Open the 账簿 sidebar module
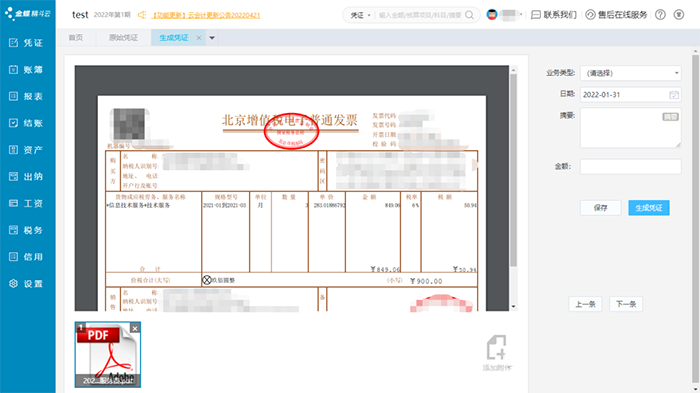Viewport: 700px width, 393px height. 27,70
